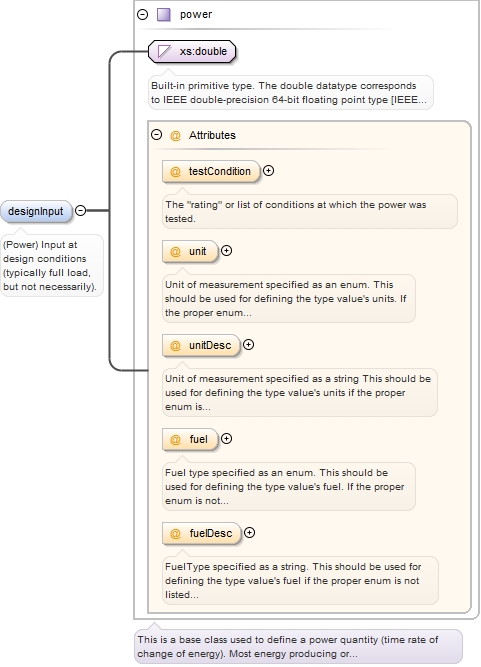Click the @ icon on testCondition attribute
This screenshot has width=481, height=667.
175,171
